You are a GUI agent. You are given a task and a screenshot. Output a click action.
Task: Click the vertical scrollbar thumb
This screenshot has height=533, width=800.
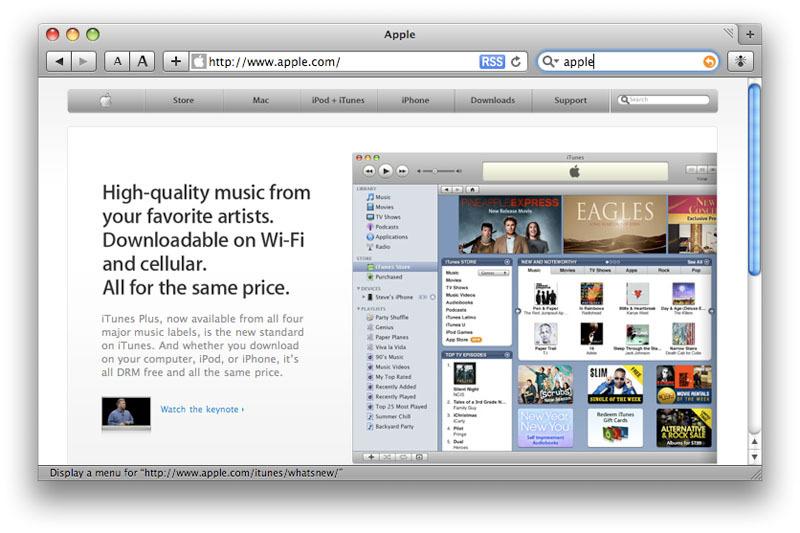tap(754, 180)
